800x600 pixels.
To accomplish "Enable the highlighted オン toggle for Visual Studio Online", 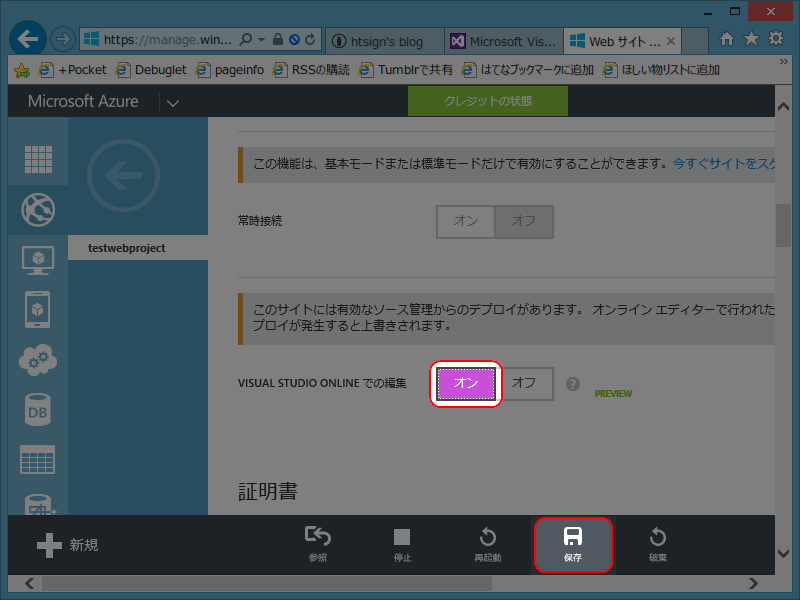I will [465, 383].
